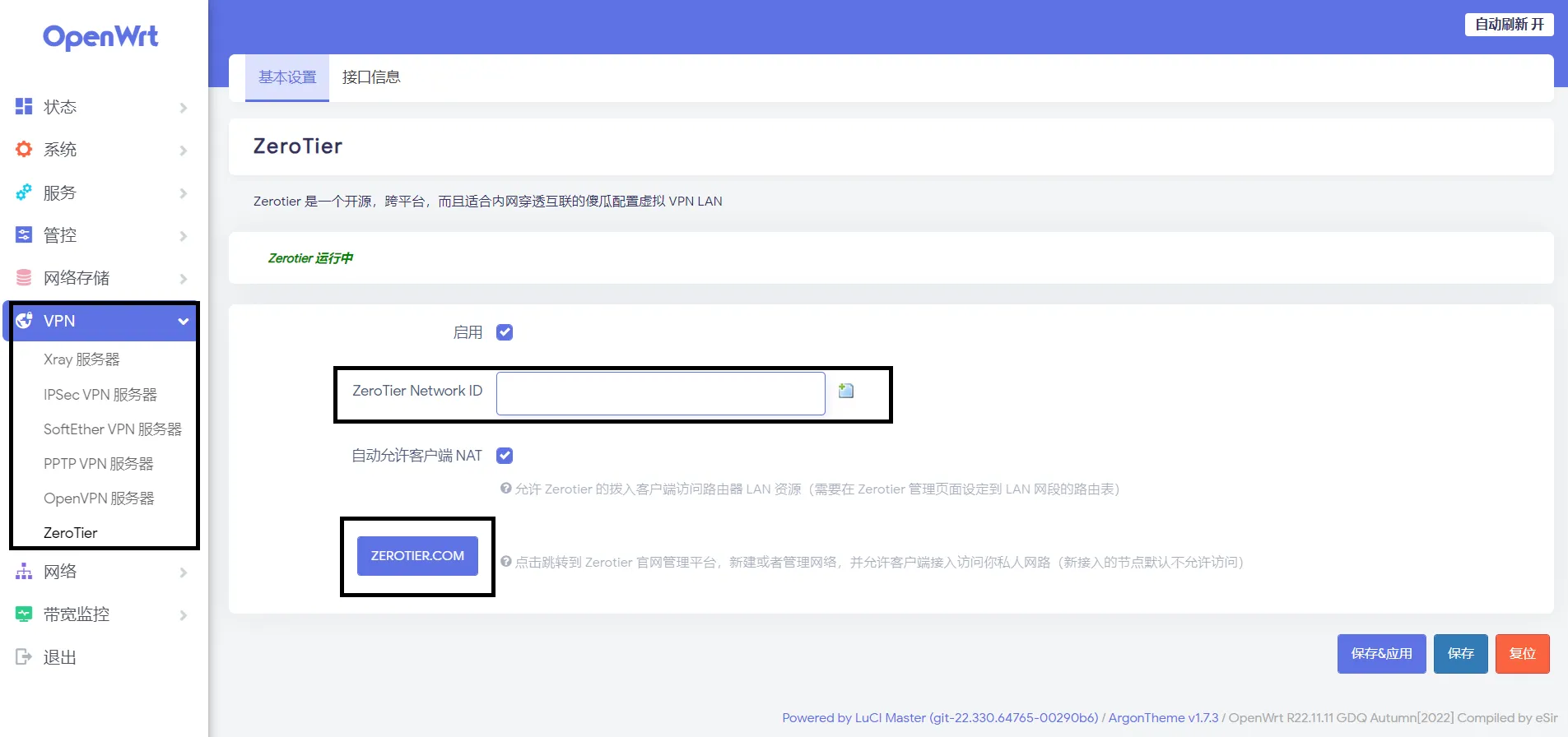Click help icon next to NAT description
This screenshot has height=737, width=1568.
point(506,489)
